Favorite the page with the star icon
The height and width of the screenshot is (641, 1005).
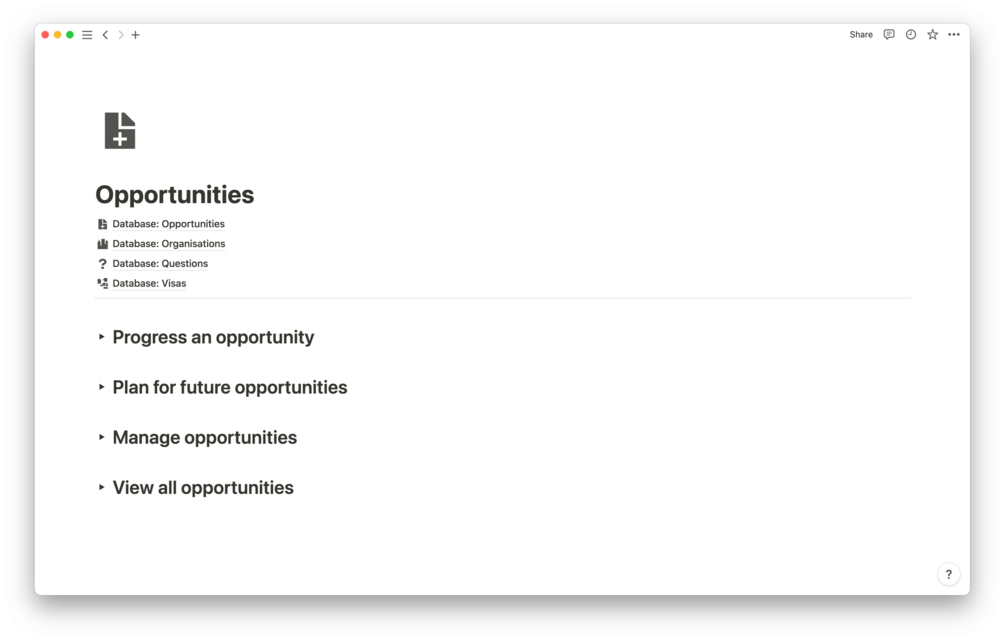[x=933, y=34]
